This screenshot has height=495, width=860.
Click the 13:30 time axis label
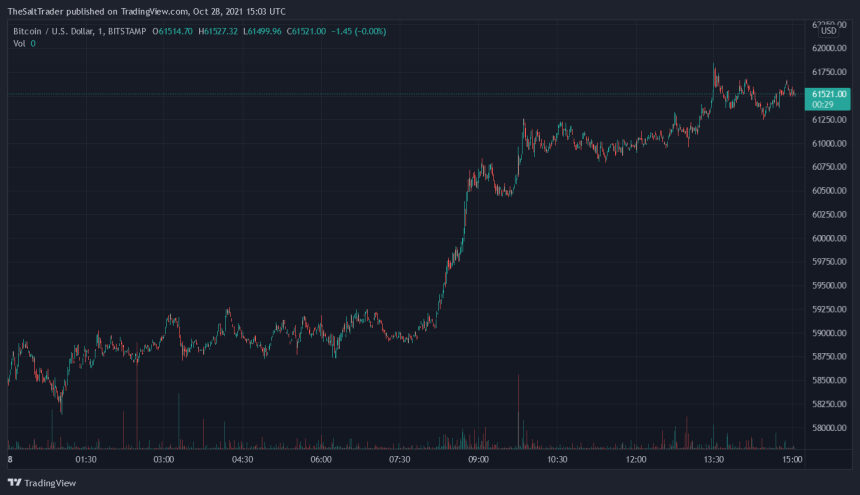tap(713, 460)
